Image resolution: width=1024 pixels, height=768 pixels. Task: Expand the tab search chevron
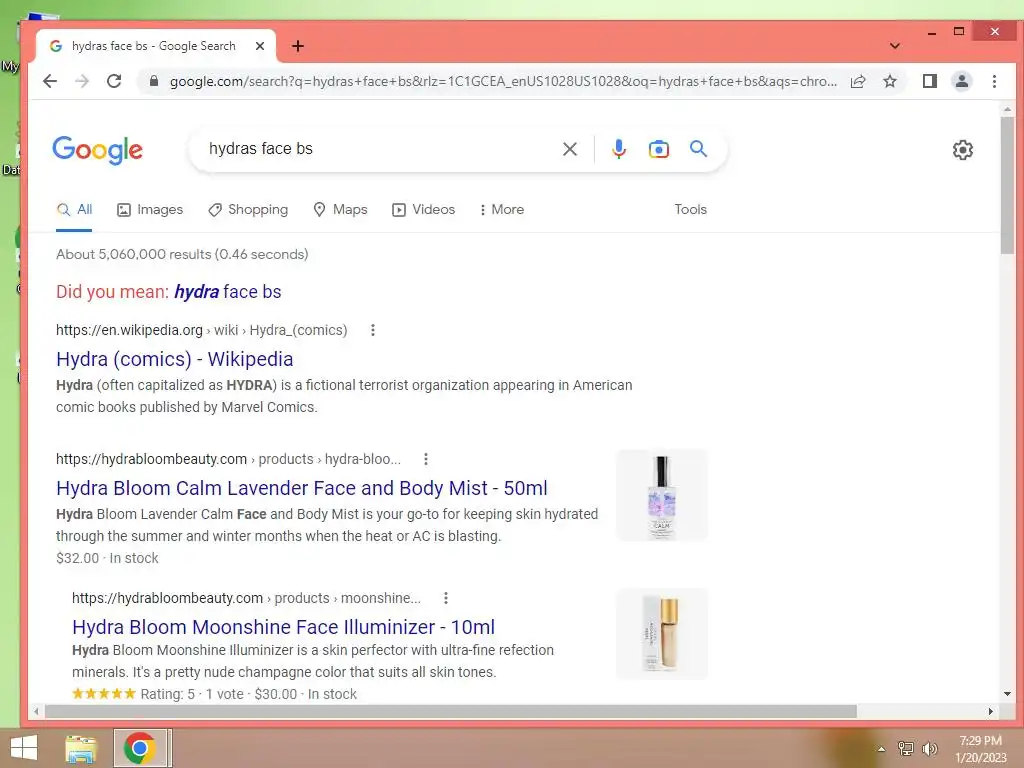(x=895, y=46)
